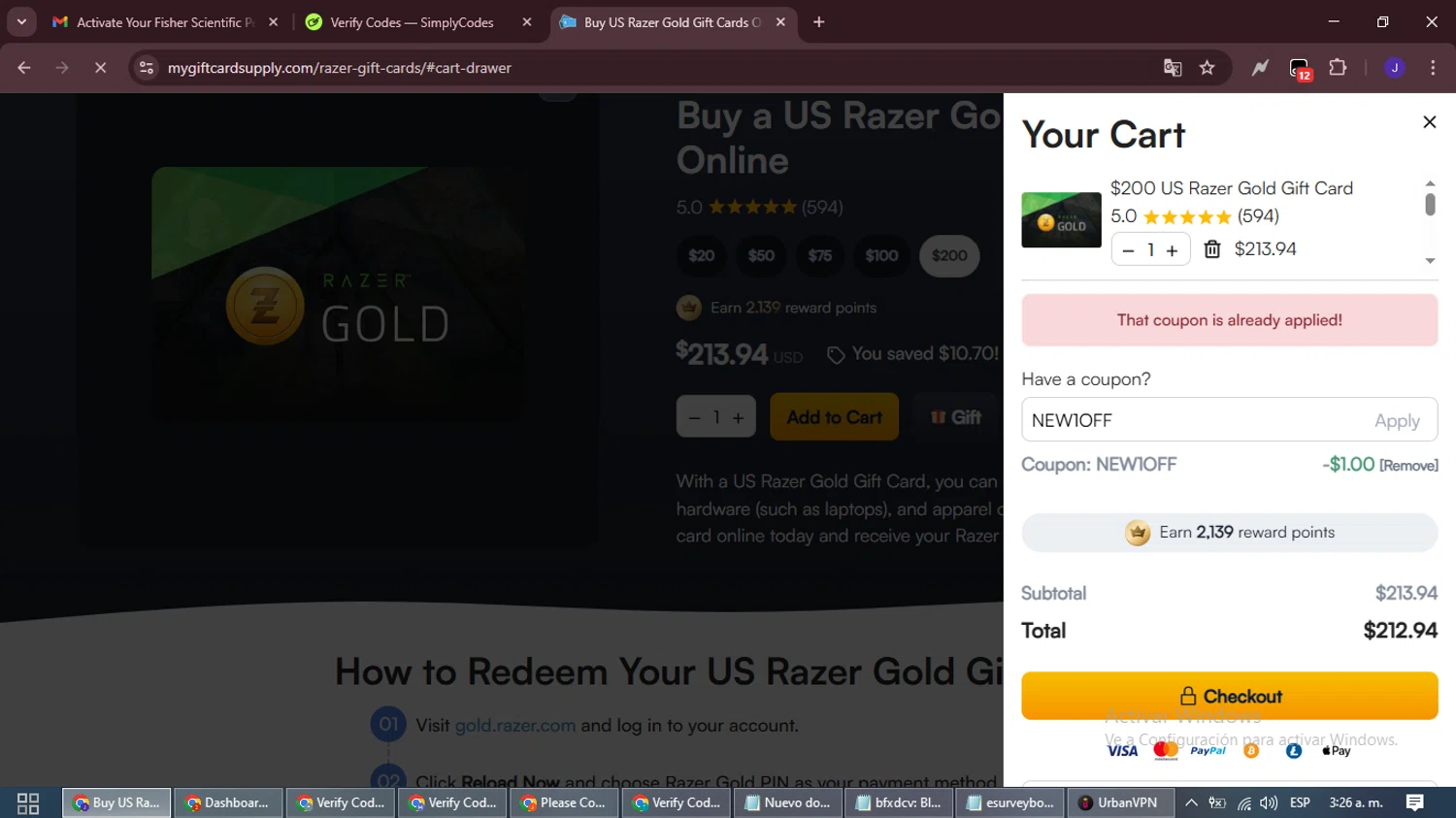Open the Chrome profile J avatar

[1394, 68]
